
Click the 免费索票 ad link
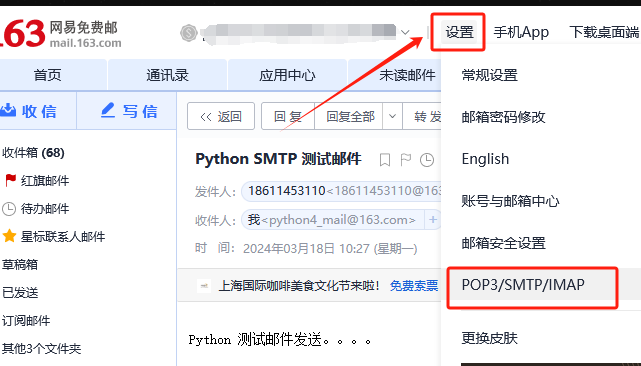pos(414,285)
